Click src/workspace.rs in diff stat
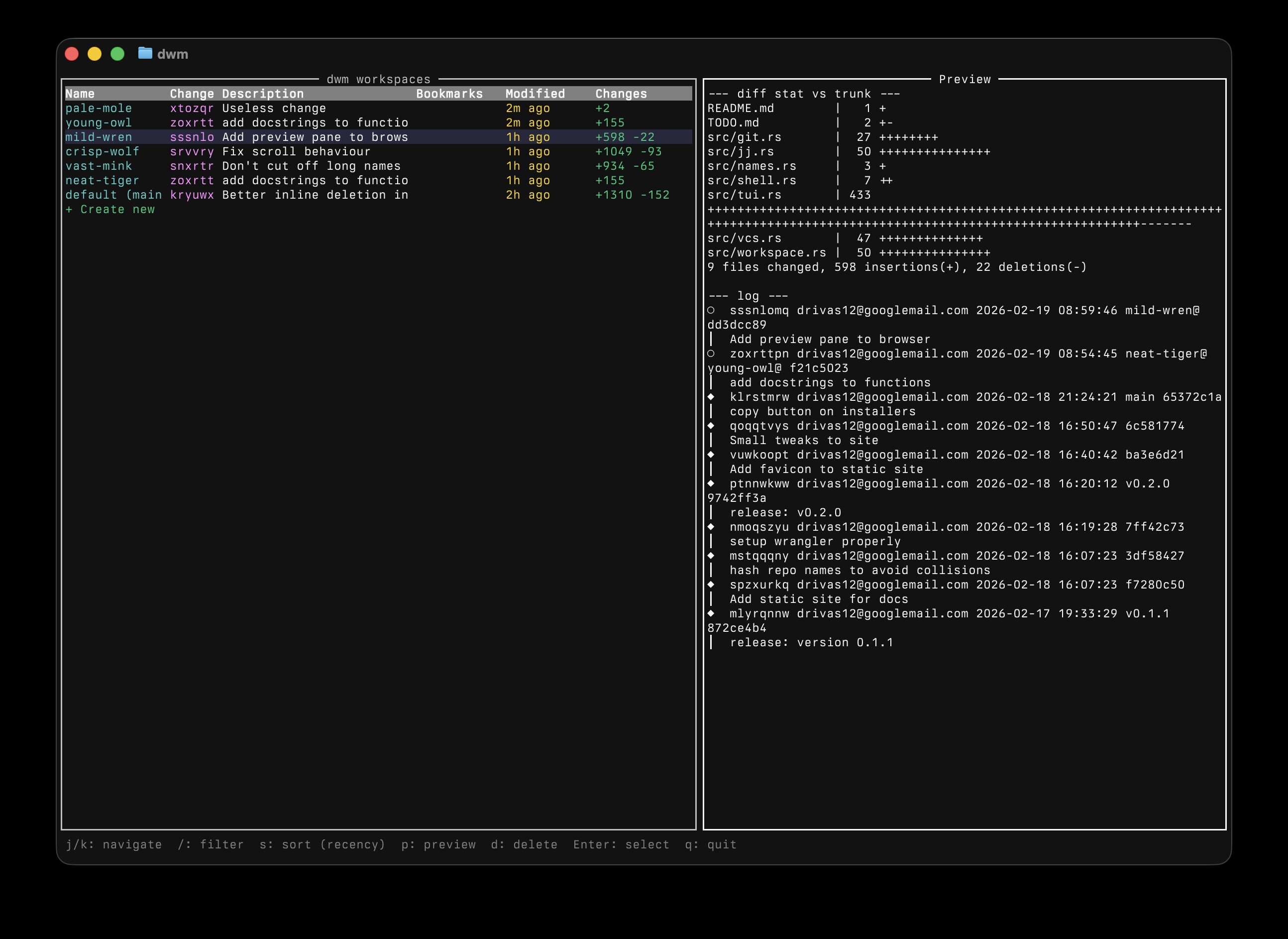 pyautogui.click(x=766, y=252)
